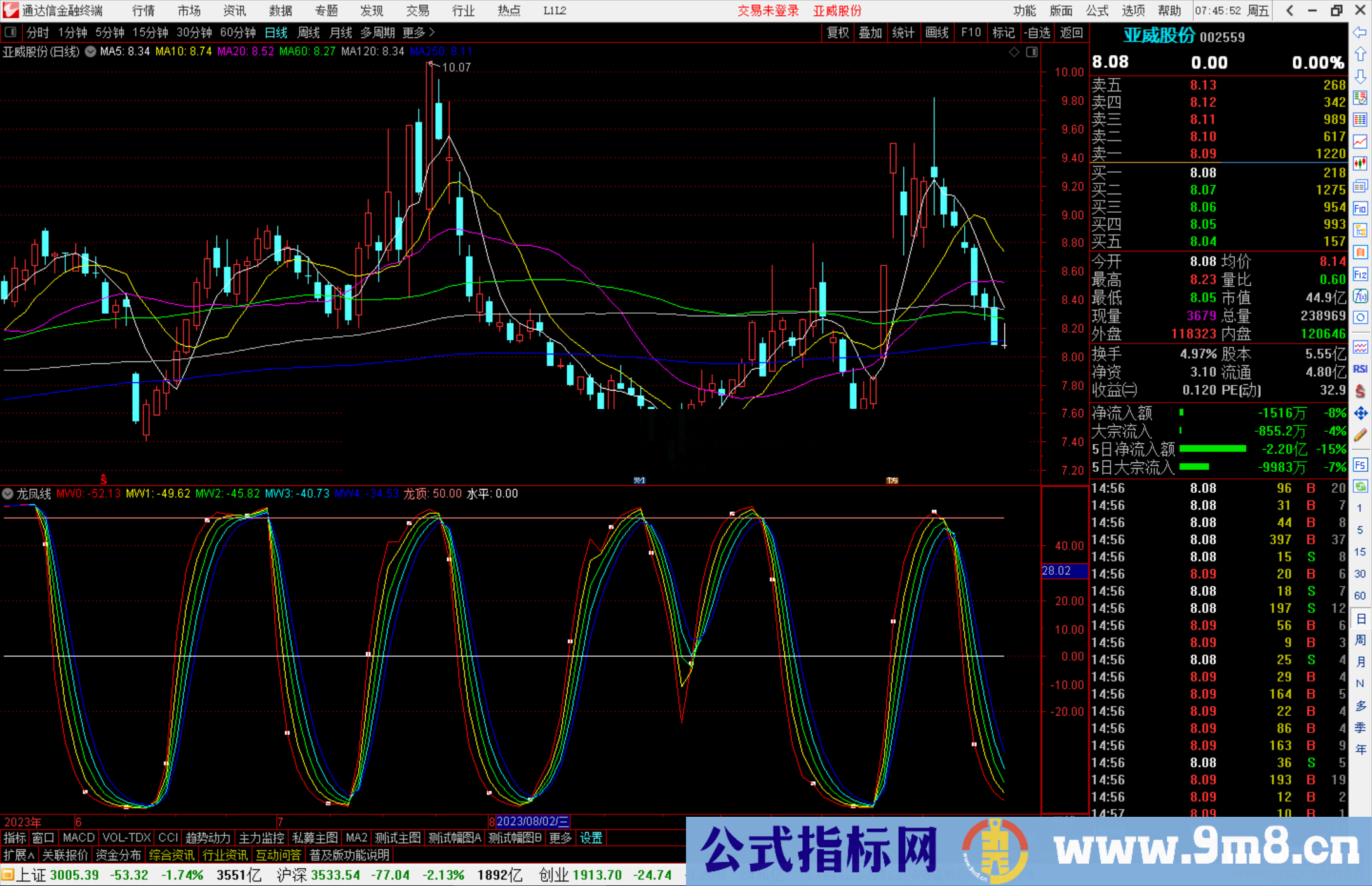The image size is (1372, 886).
Task: Collapse the 龙凤线 indicator panel via its arrow
Action: [8, 493]
